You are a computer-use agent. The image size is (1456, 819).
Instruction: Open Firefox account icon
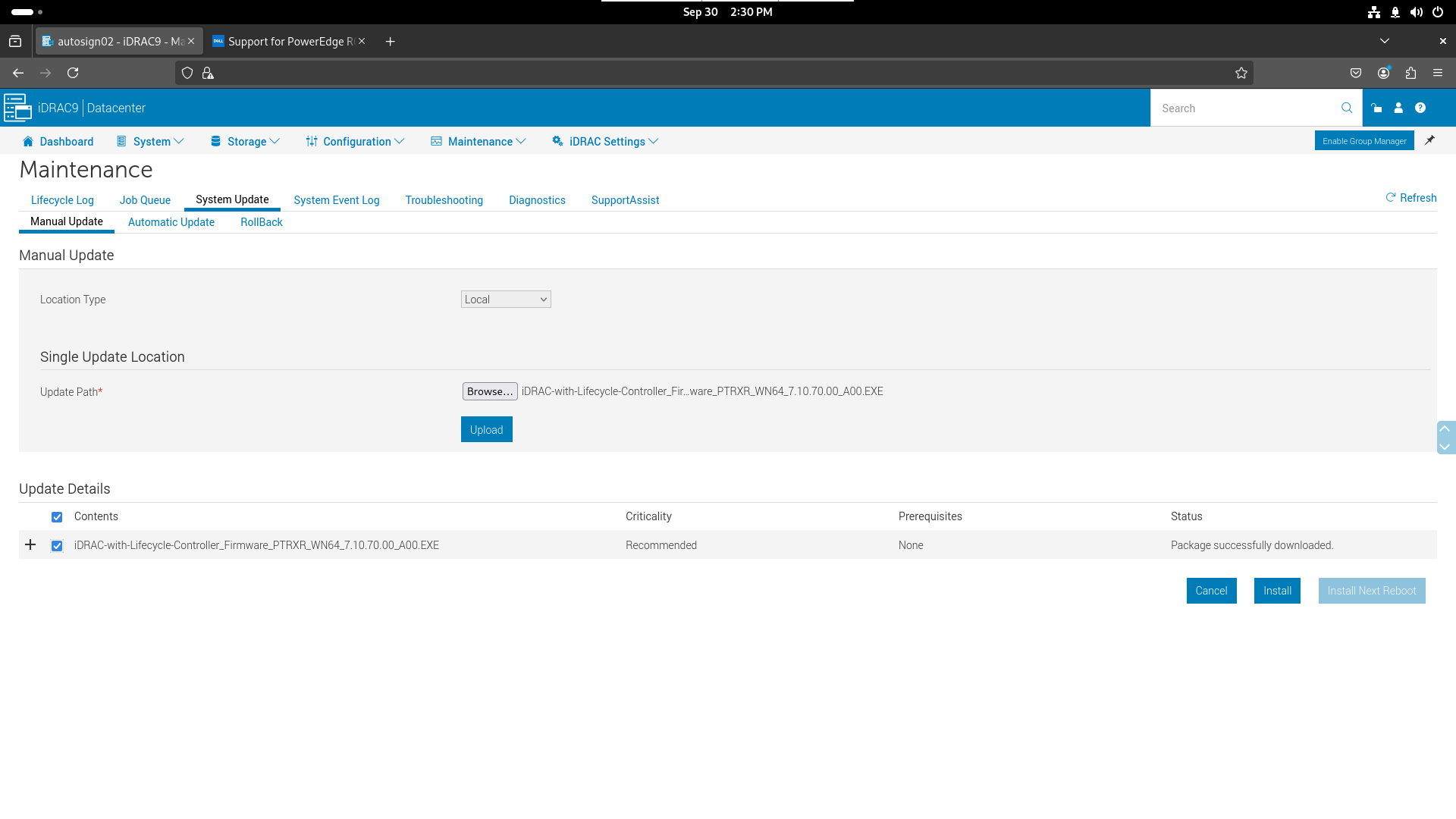(1384, 73)
